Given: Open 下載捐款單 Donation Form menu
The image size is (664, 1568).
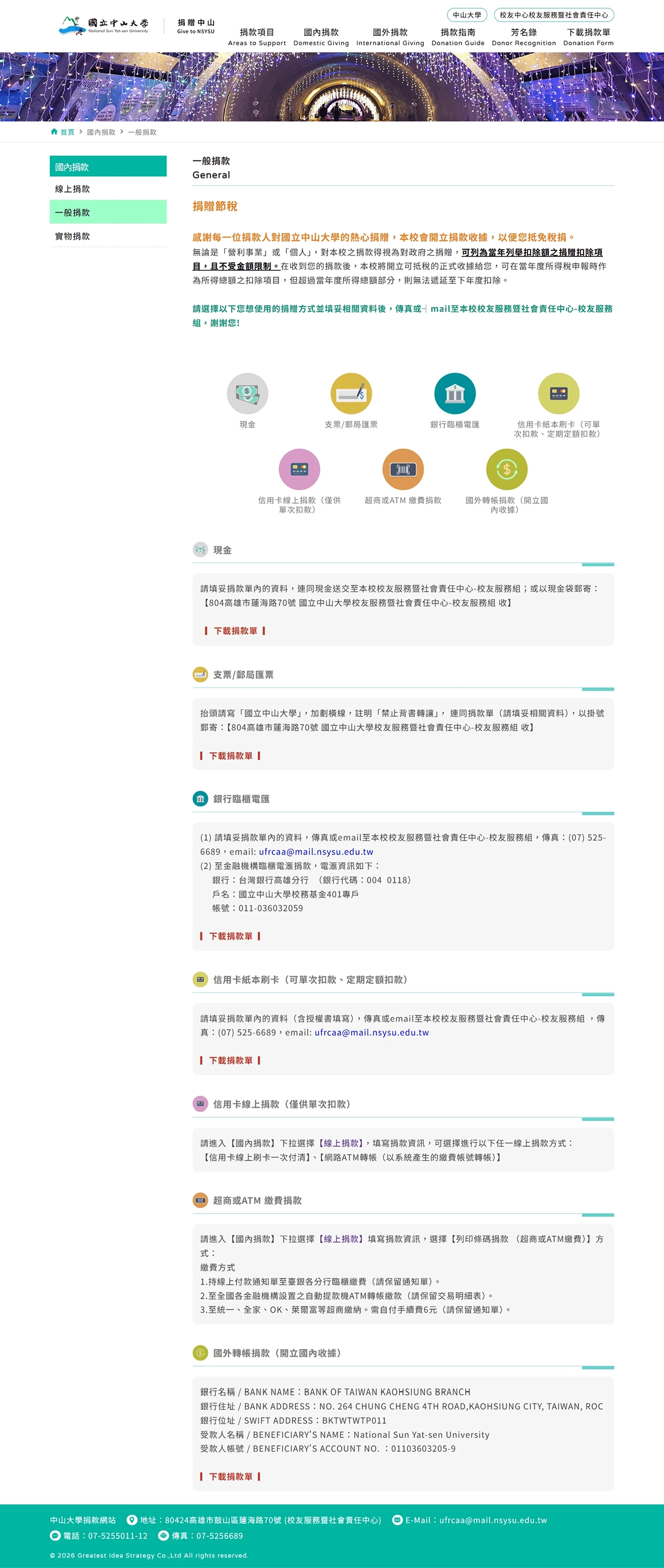Looking at the screenshot, I should (589, 36).
